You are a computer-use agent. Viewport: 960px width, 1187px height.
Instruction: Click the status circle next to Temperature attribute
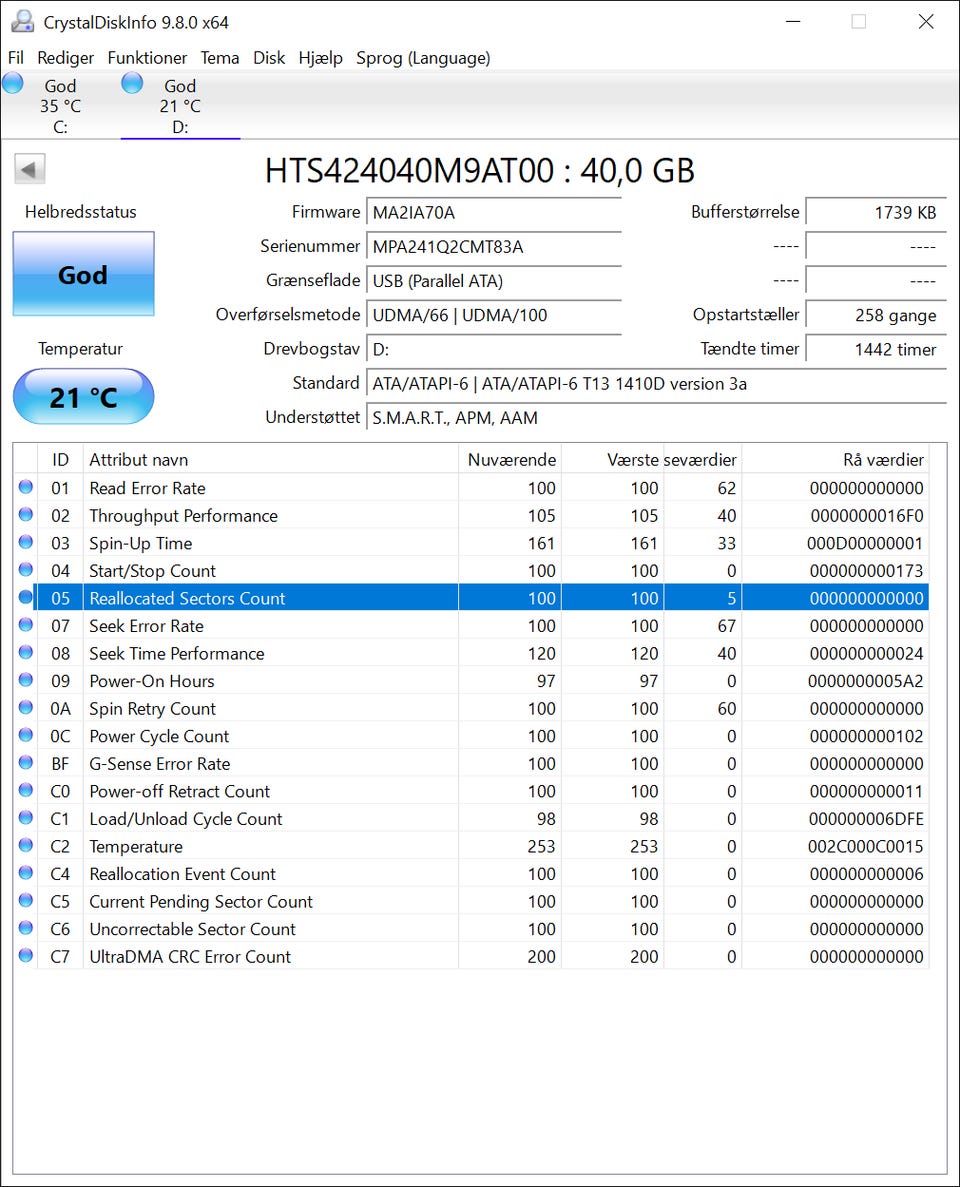pyautogui.click(x=25, y=846)
